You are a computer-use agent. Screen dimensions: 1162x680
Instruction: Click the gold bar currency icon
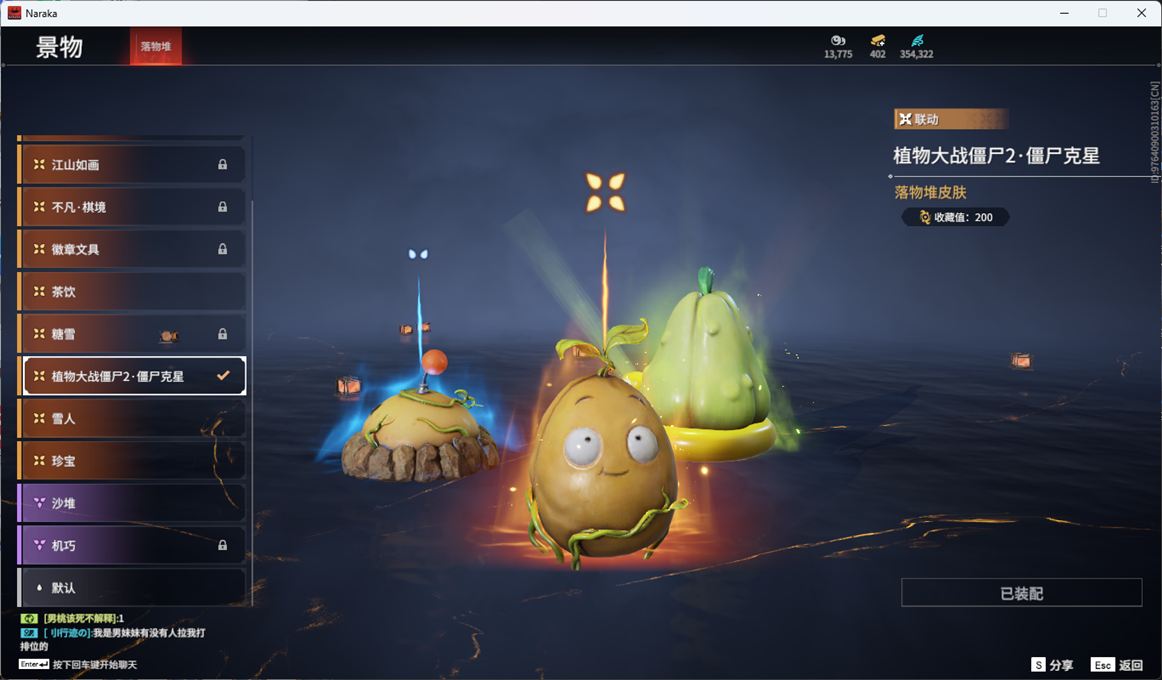click(x=877, y=40)
